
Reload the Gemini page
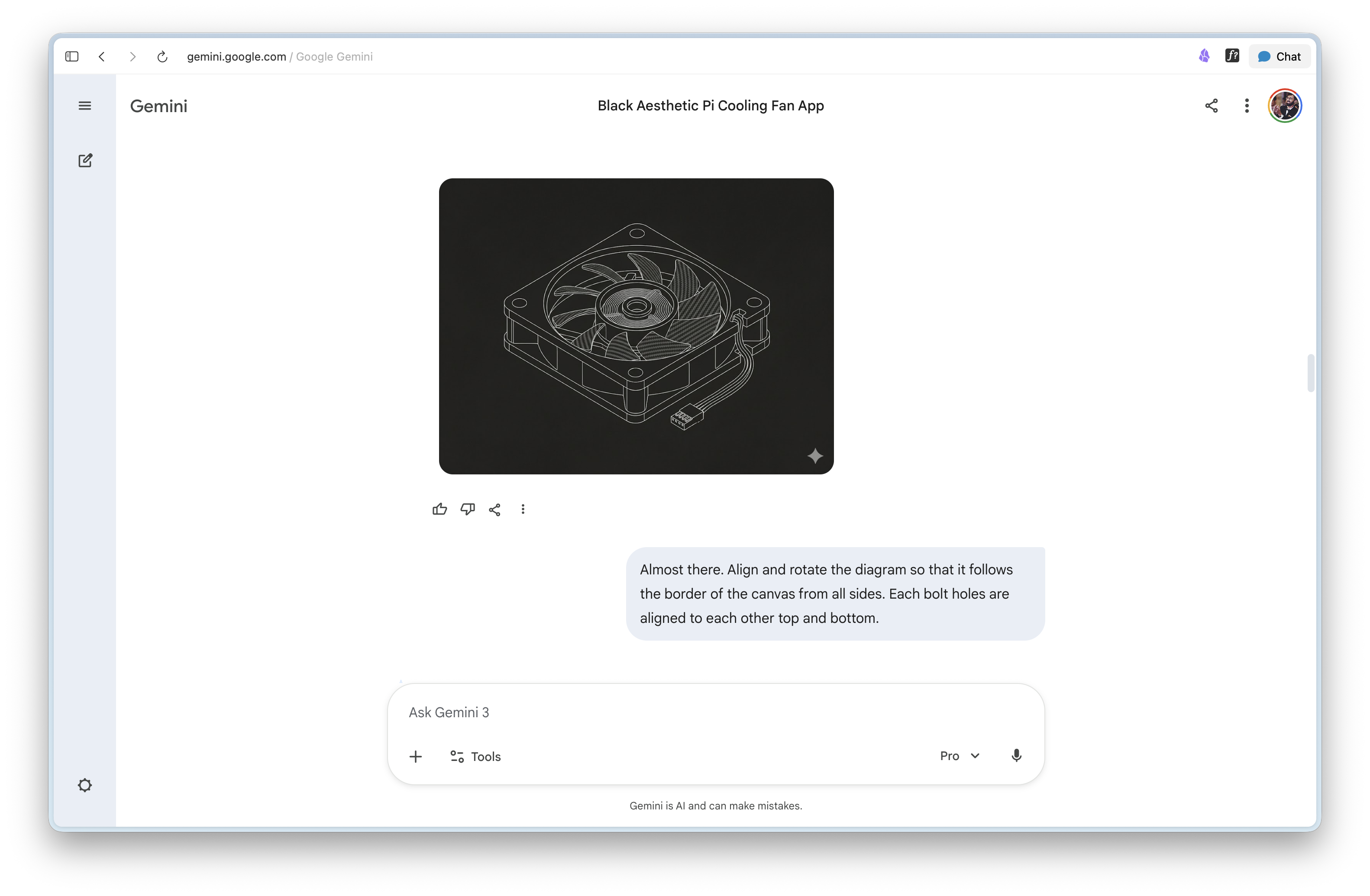click(x=162, y=56)
